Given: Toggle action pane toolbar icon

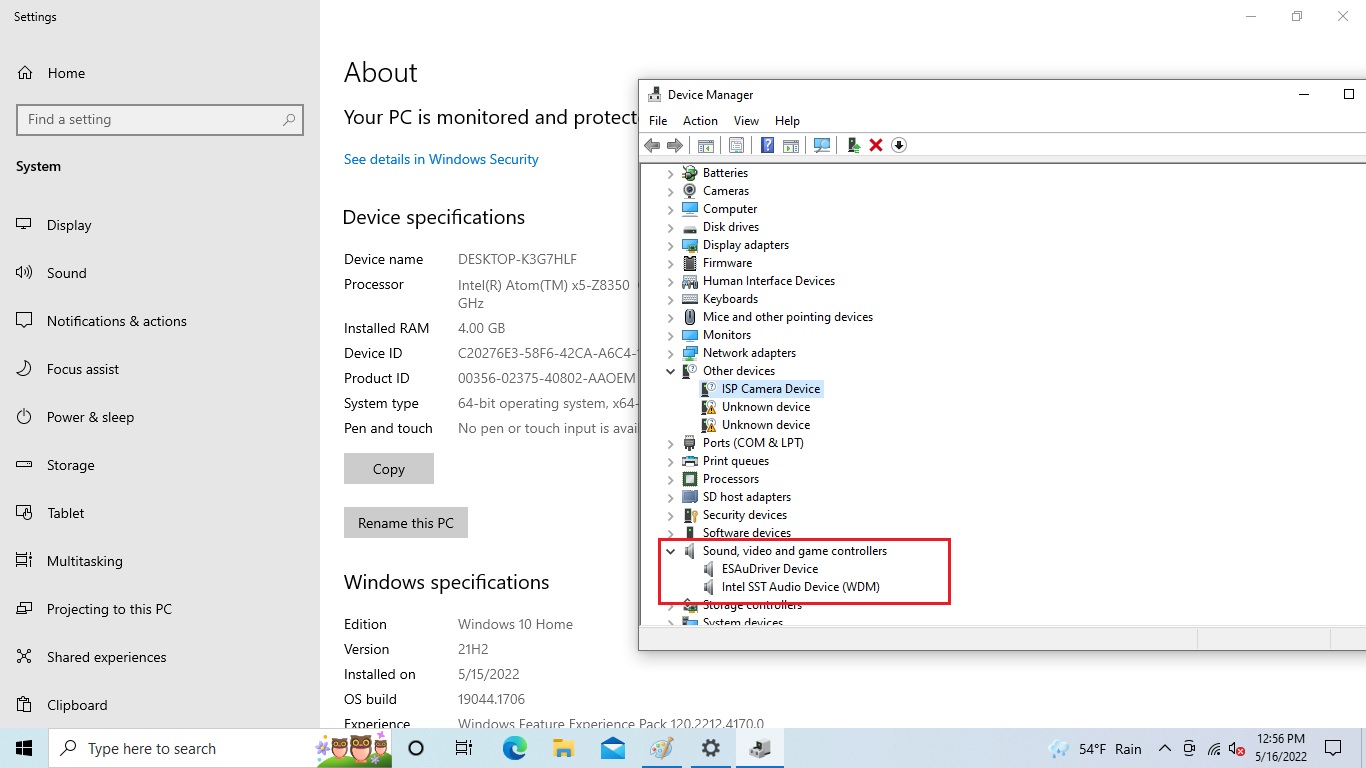Looking at the screenshot, I should [791, 145].
